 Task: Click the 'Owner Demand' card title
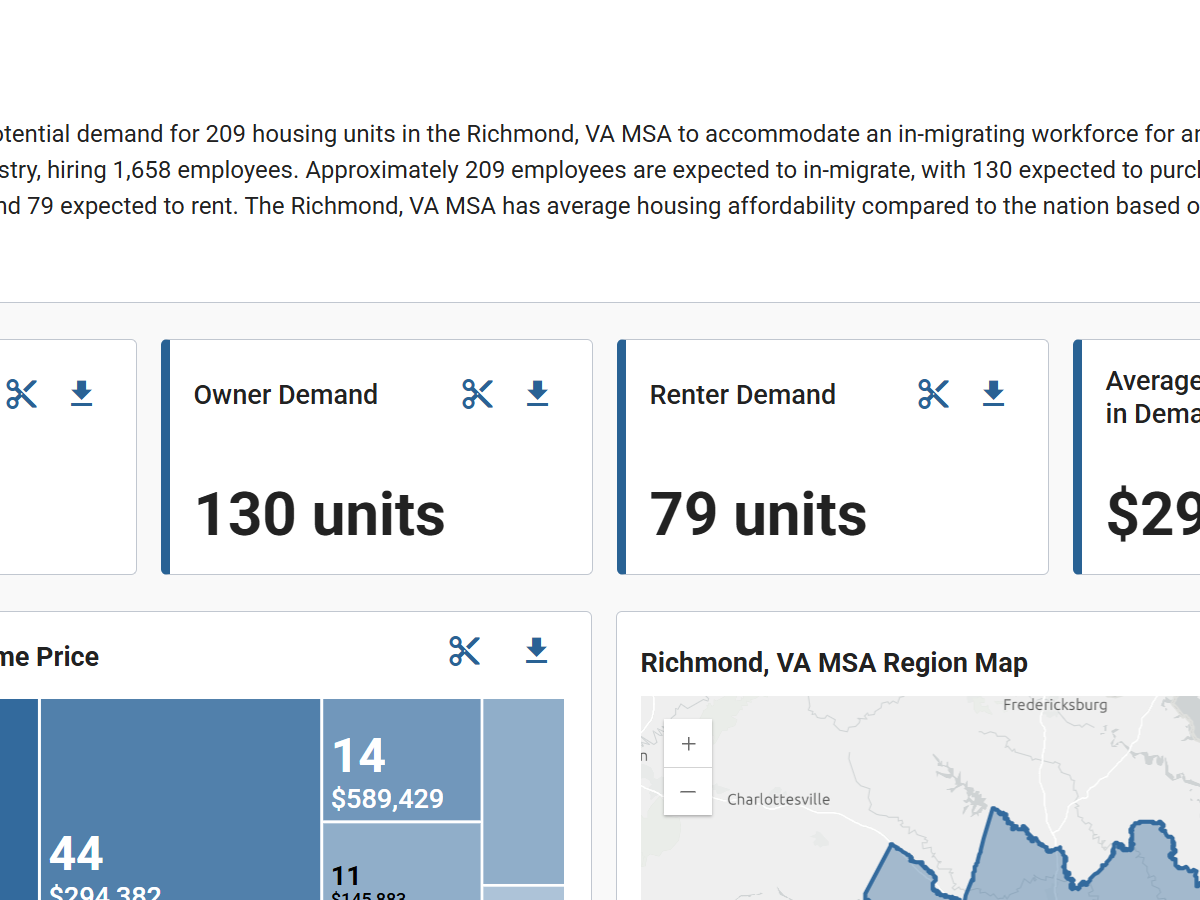click(286, 395)
